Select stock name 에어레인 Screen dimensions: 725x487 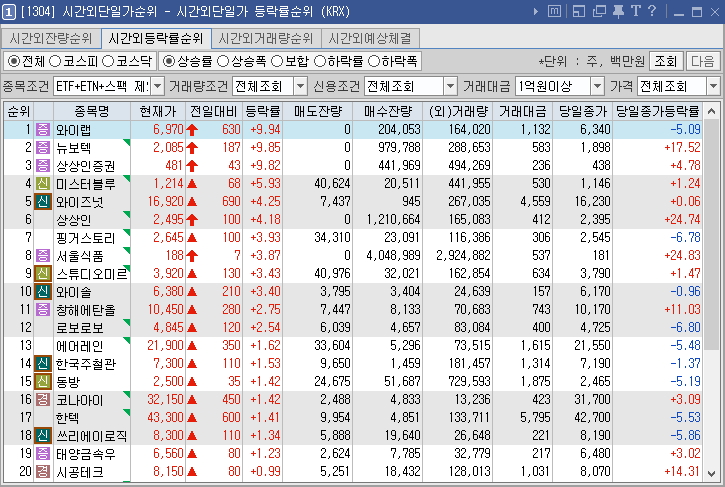click(80, 345)
